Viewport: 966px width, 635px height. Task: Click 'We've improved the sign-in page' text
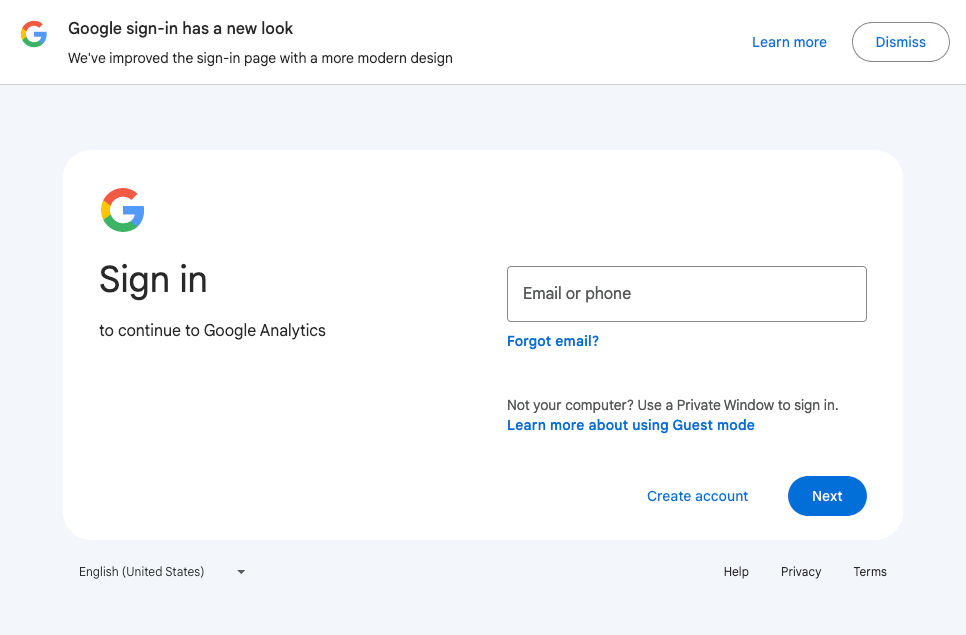pos(260,58)
